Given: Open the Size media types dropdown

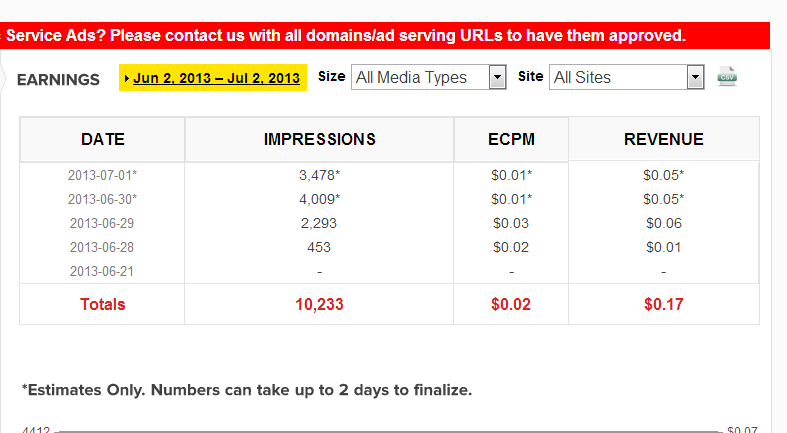Looking at the screenshot, I should pos(429,77).
